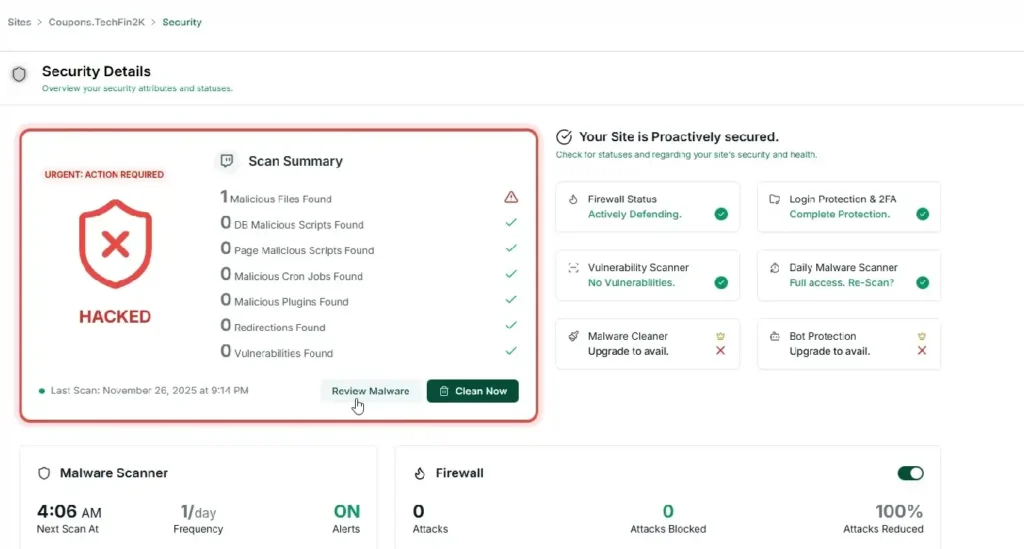Screen dimensions: 1024x549
Task: Click the Re-Scan? link on Daily Malware Scanner
Action: (871, 283)
